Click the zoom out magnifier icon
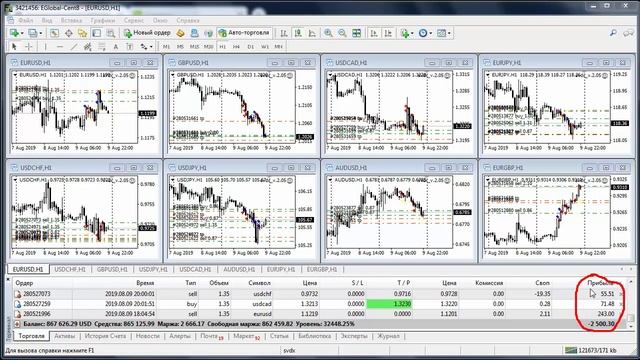This screenshot has height=360, width=640. 342,33
